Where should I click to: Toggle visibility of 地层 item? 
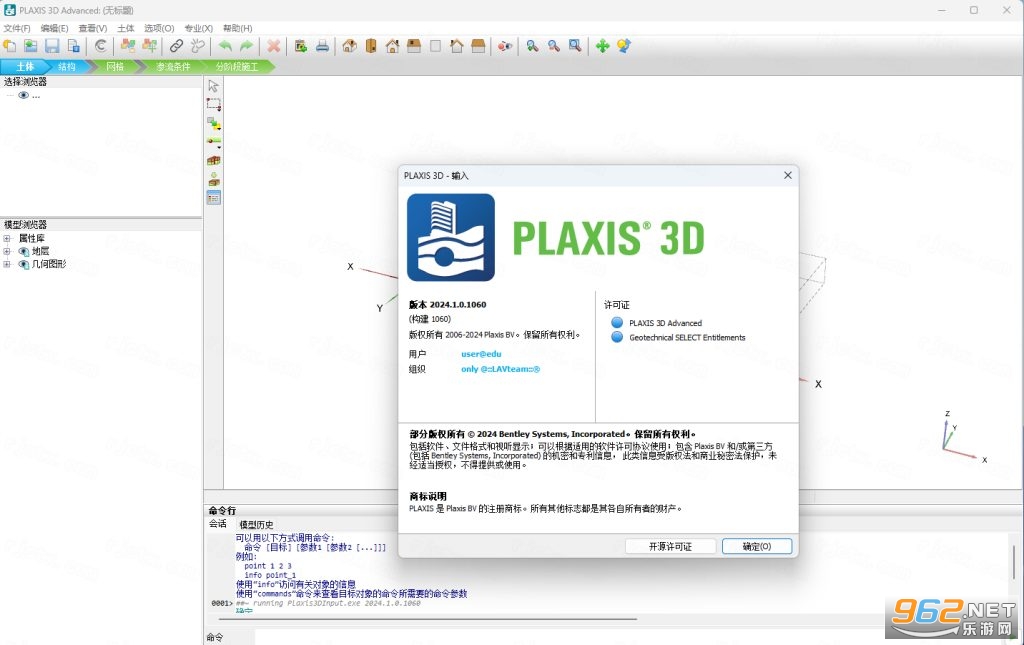[24, 251]
